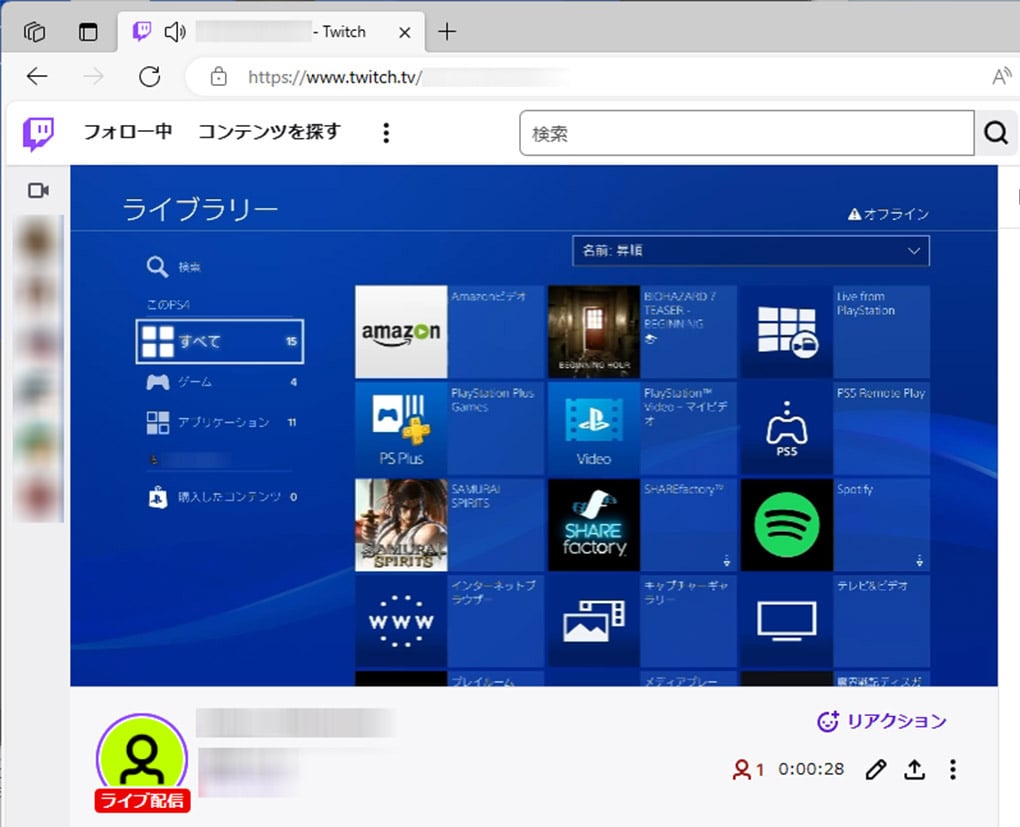Mute tab via speaker icon
Screen dimensions: 1020x827
point(174,32)
